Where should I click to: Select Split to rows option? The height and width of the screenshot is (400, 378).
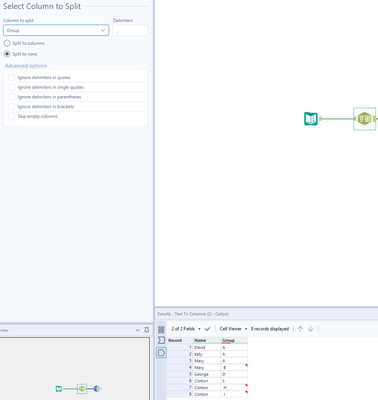pos(7,54)
